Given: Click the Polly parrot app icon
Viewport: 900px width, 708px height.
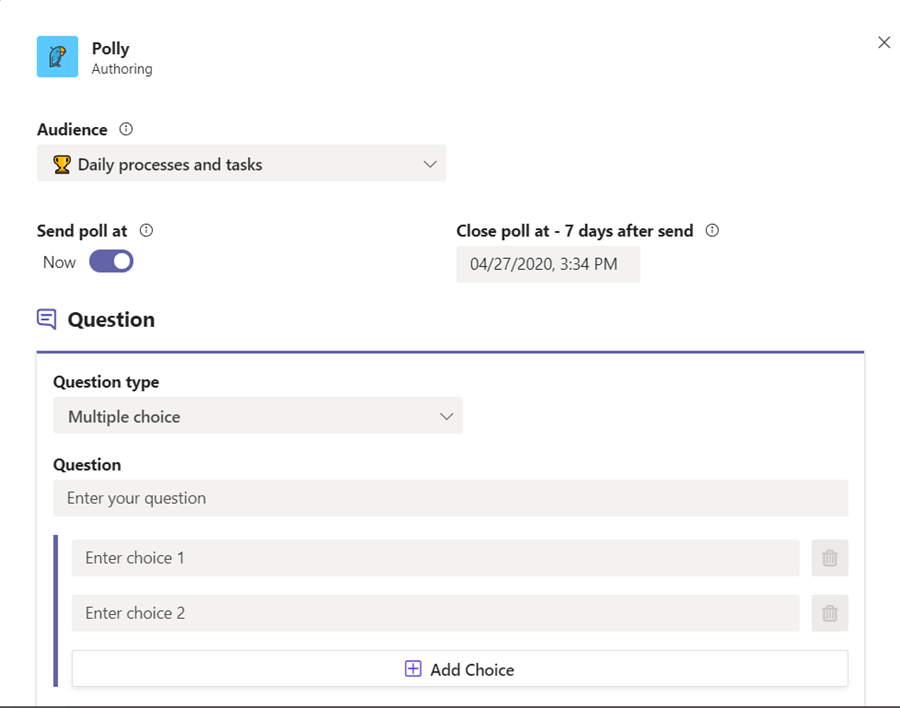Looking at the screenshot, I should point(57,57).
